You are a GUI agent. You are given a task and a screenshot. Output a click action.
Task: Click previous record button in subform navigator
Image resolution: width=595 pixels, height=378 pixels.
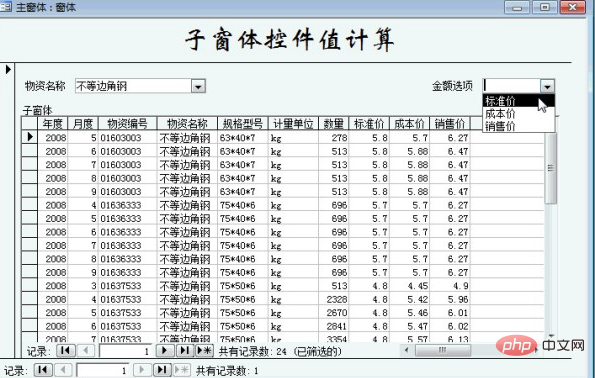[86, 351]
